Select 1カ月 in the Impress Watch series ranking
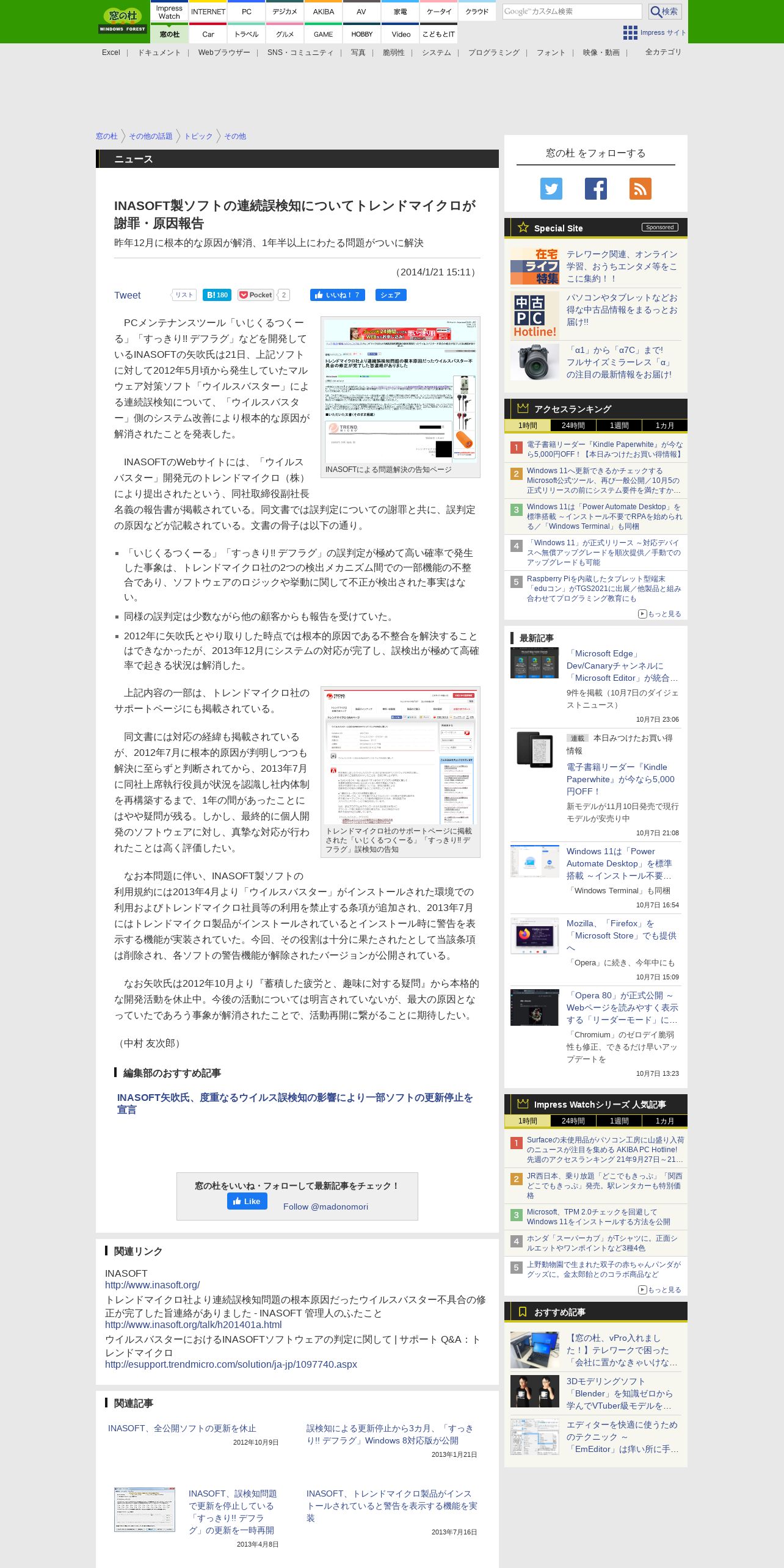Image resolution: width=784 pixels, height=1568 pixels. tap(664, 1121)
